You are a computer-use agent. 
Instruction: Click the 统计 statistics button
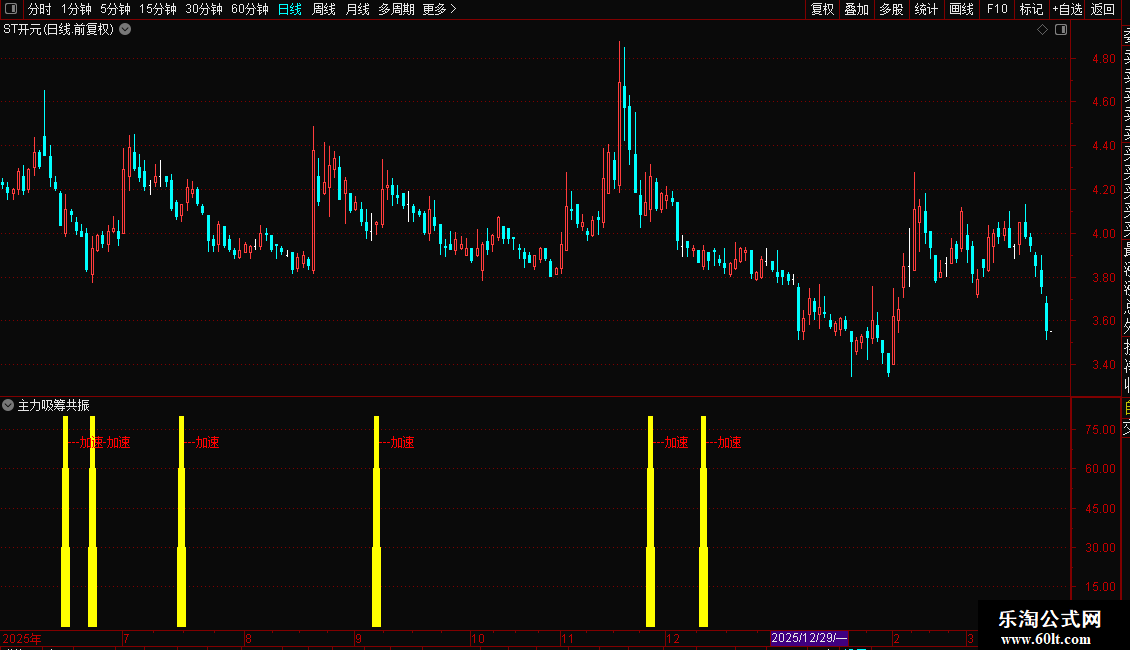(x=926, y=9)
